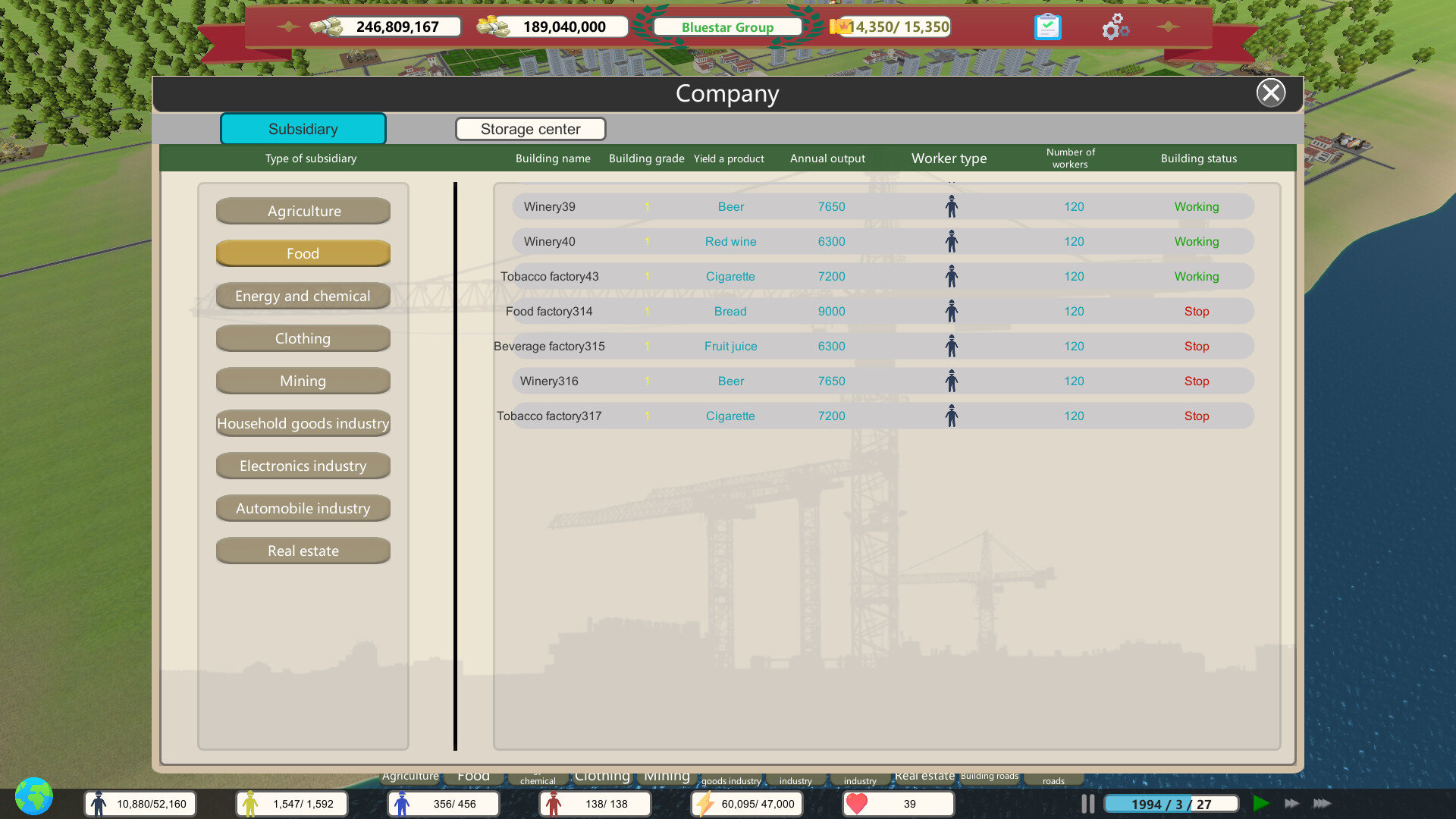The image size is (1456, 819).
Task: Expand the Mining category
Action: (x=303, y=381)
